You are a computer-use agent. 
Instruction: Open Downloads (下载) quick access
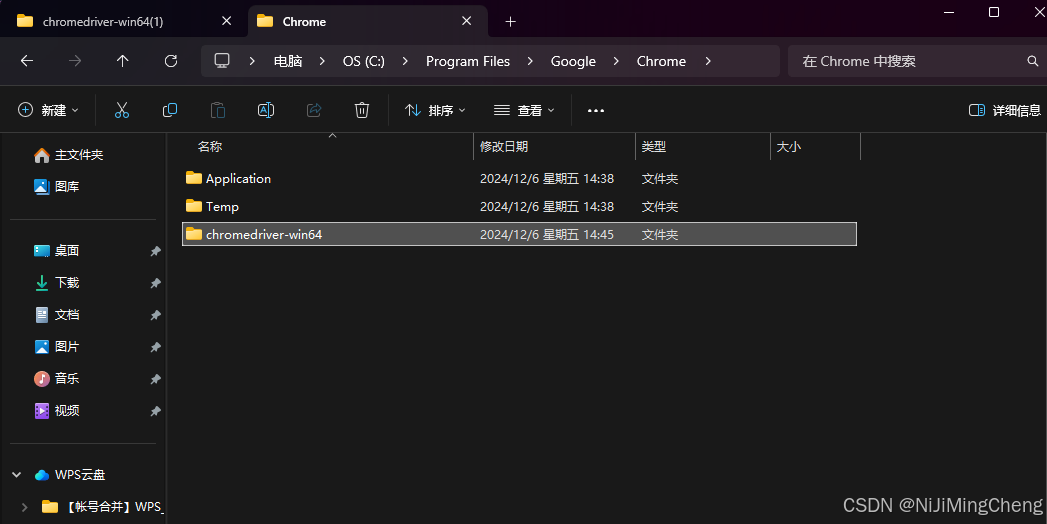pos(57,283)
